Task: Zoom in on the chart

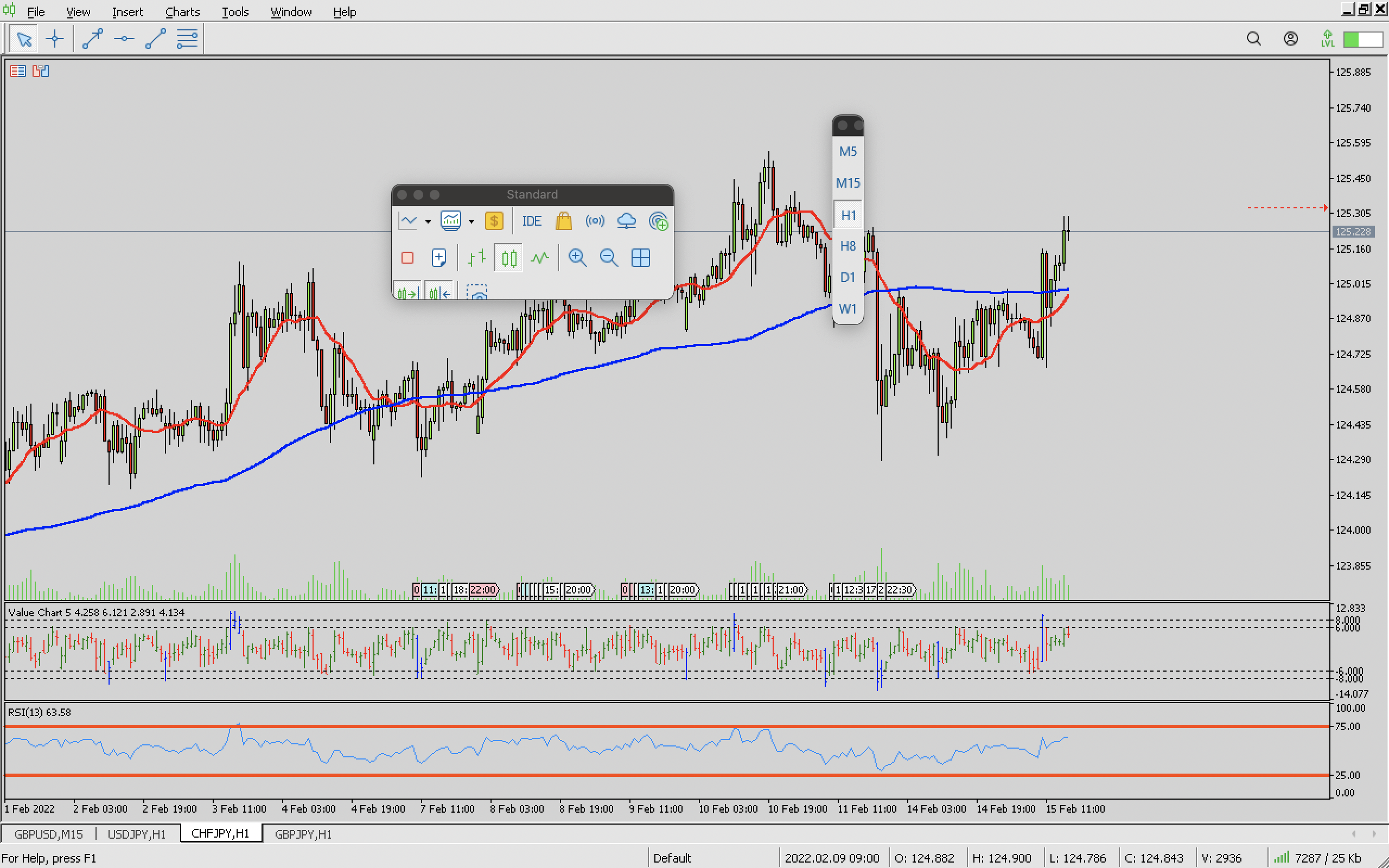Action: click(x=577, y=258)
